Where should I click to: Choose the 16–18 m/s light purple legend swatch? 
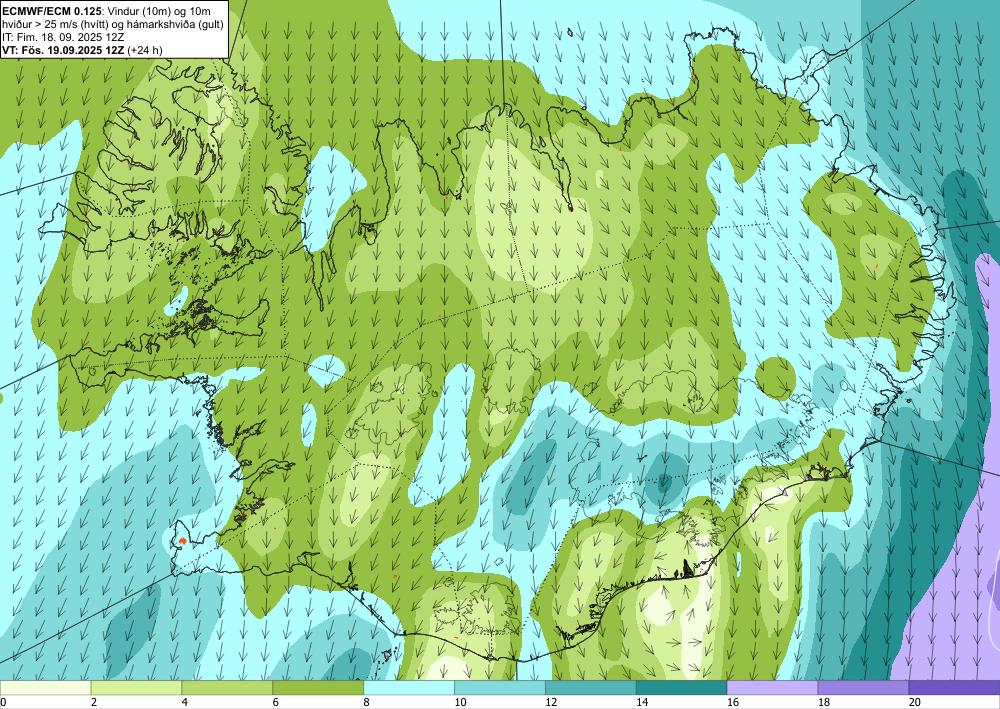pyautogui.click(x=772, y=688)
